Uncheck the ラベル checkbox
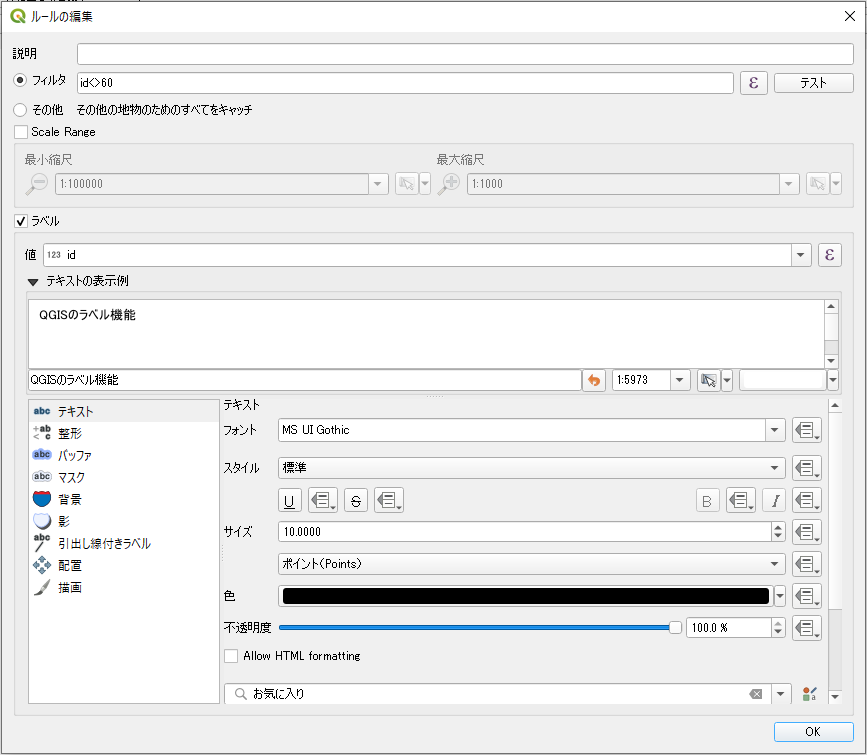 21,221
